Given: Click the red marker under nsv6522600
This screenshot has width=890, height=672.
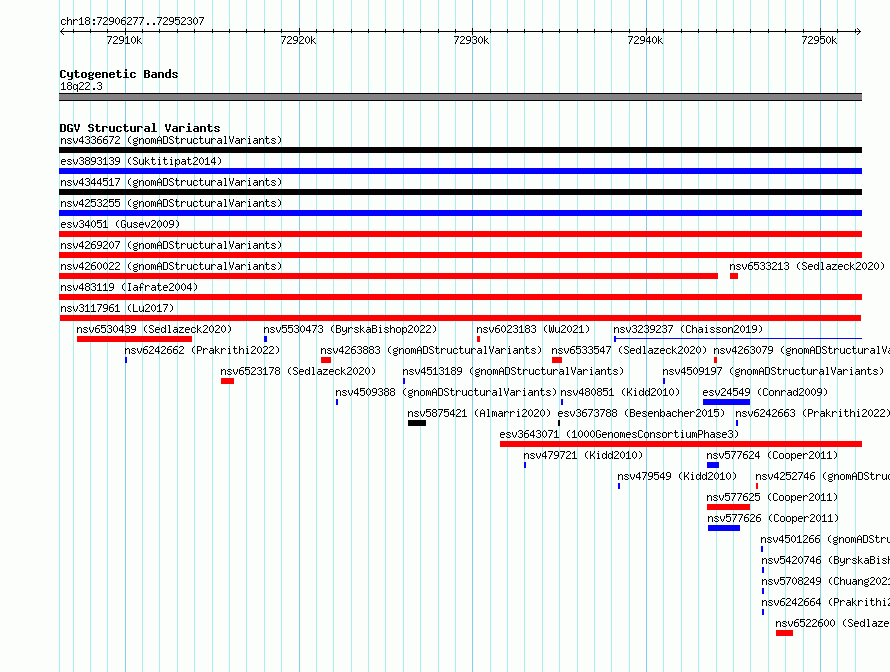Looking at the screenshot, I should point(784,633).
